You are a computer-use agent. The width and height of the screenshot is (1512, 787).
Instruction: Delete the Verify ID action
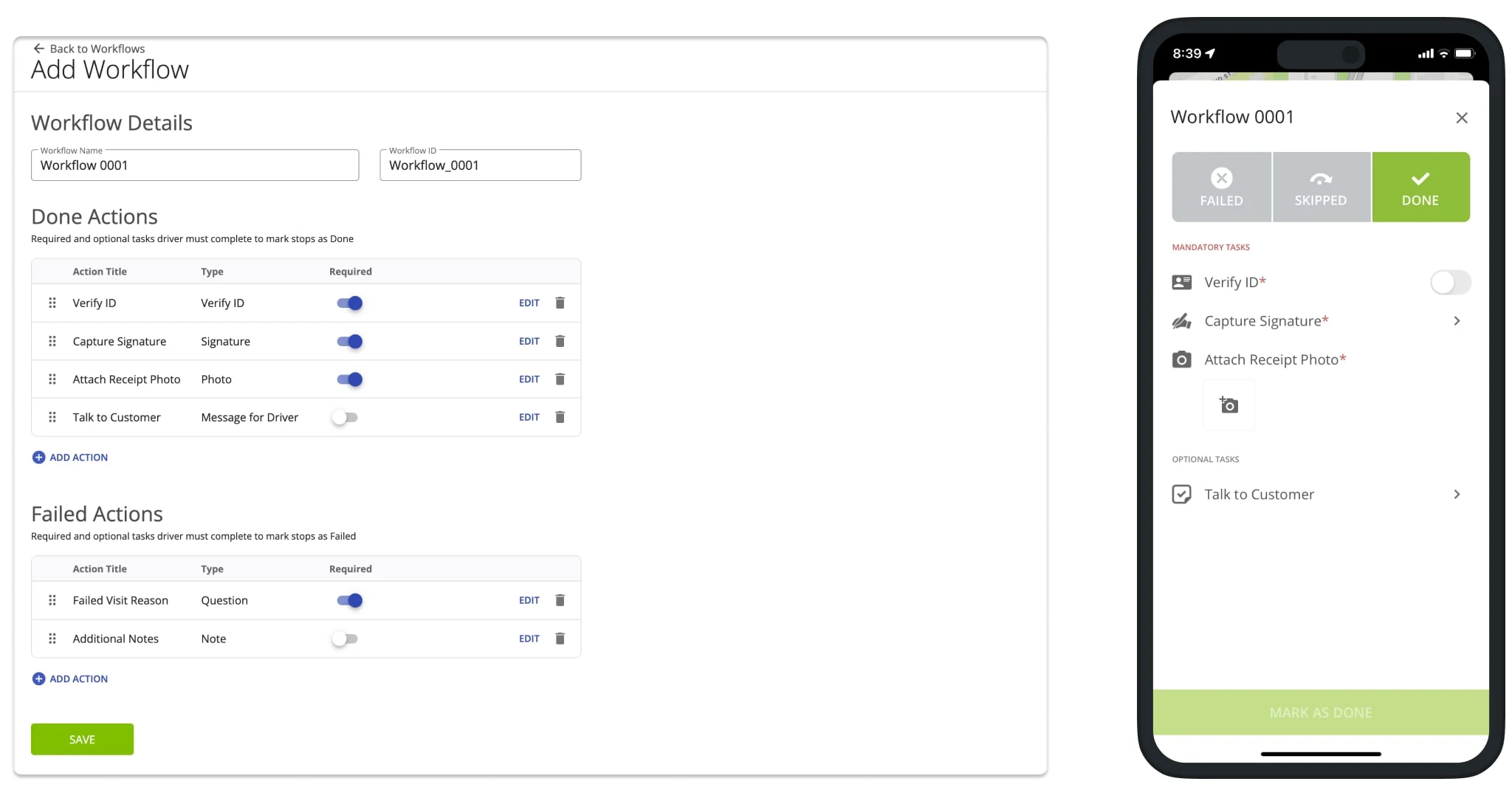[x=560, y=303]
